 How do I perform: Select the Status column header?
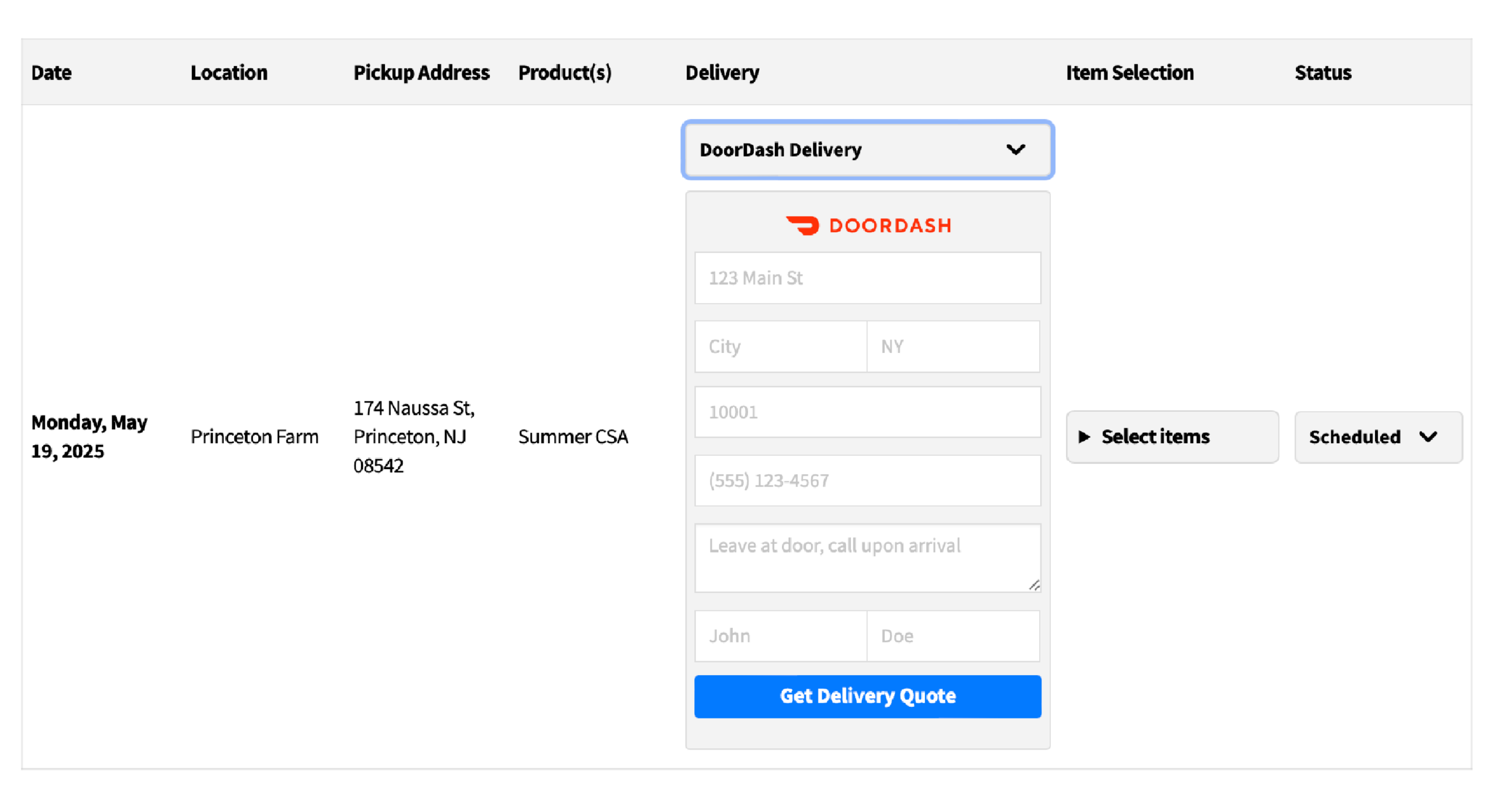1322,72
